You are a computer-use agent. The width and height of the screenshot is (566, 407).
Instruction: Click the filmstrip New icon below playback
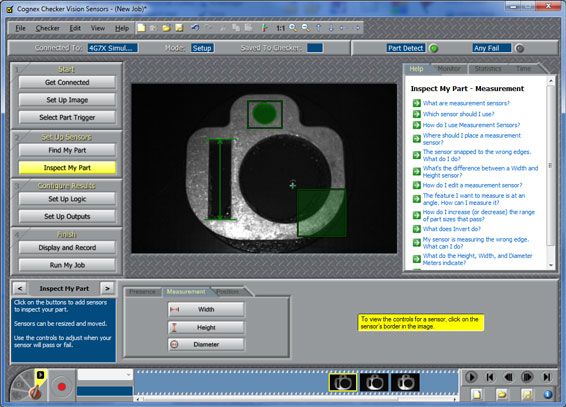pos(476,394)
